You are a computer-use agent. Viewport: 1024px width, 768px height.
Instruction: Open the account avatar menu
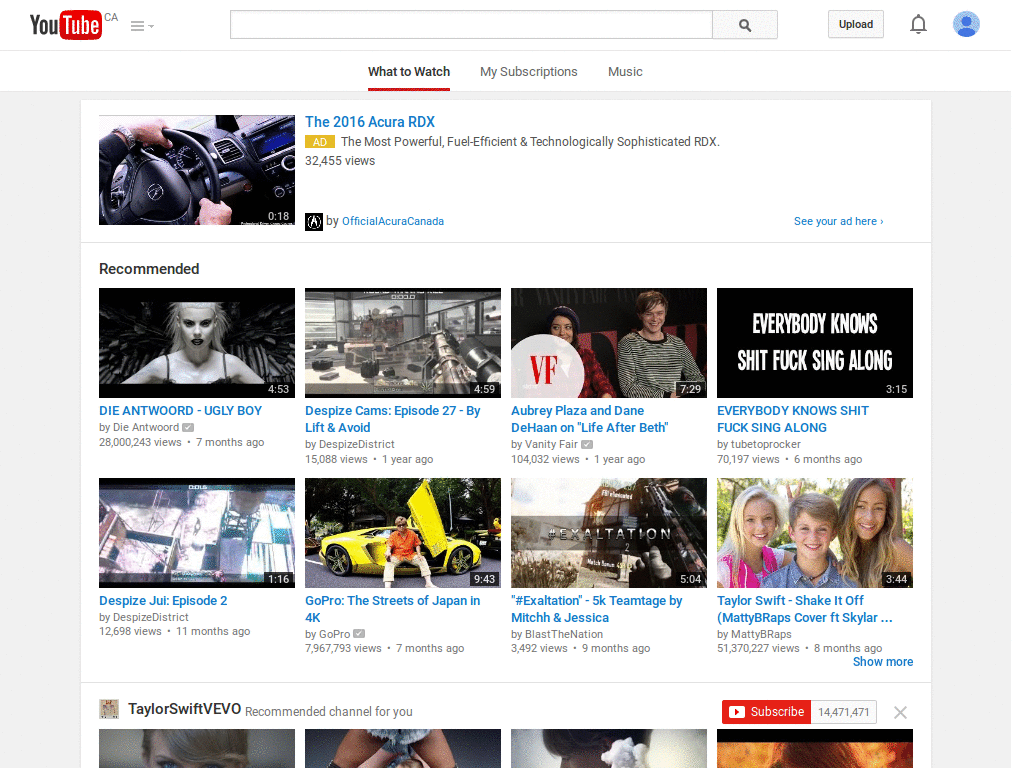[966, 24]
